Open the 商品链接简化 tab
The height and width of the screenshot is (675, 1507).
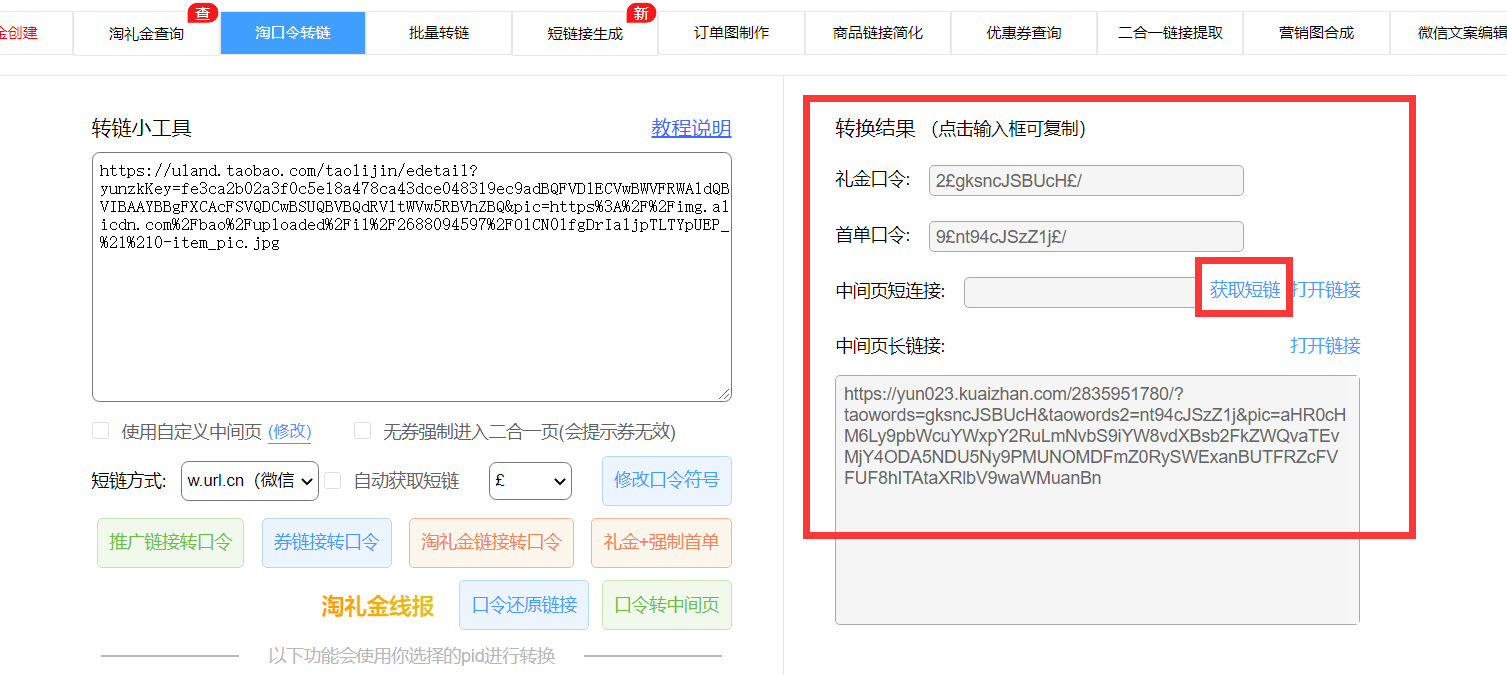[x=878, y=33]
